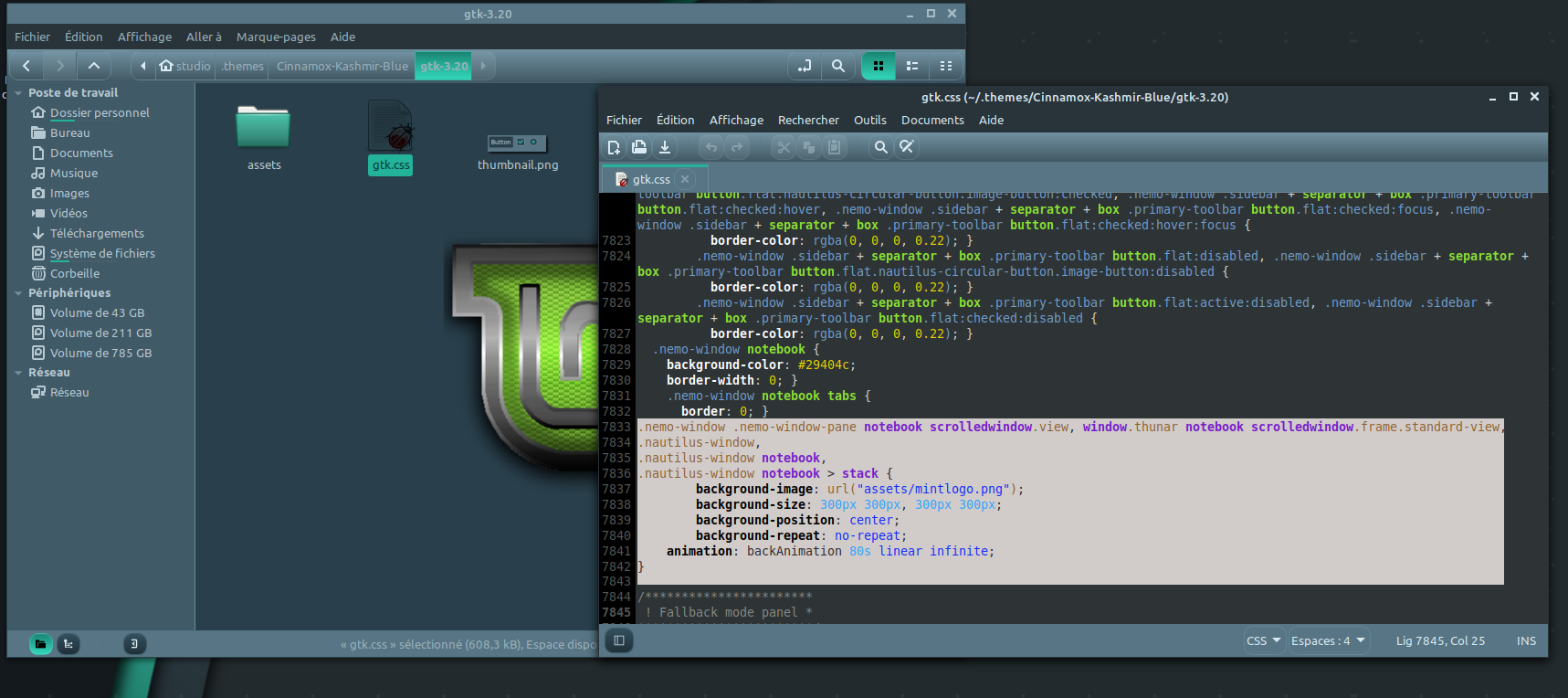Viewport: 1568px width, 698px height.
Task: Open a file in the editor
Action: point(639,147)
